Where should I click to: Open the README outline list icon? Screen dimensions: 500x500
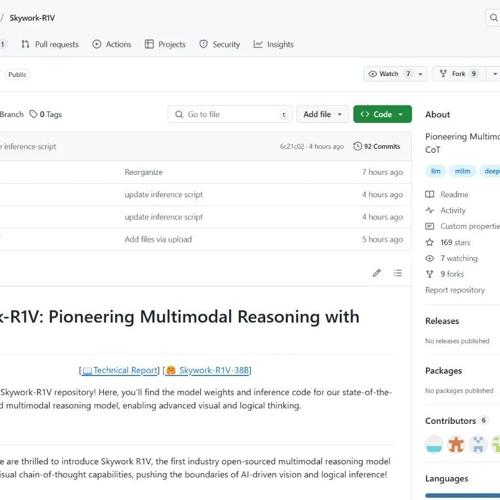pyautogui.click(x=398, y=273)
